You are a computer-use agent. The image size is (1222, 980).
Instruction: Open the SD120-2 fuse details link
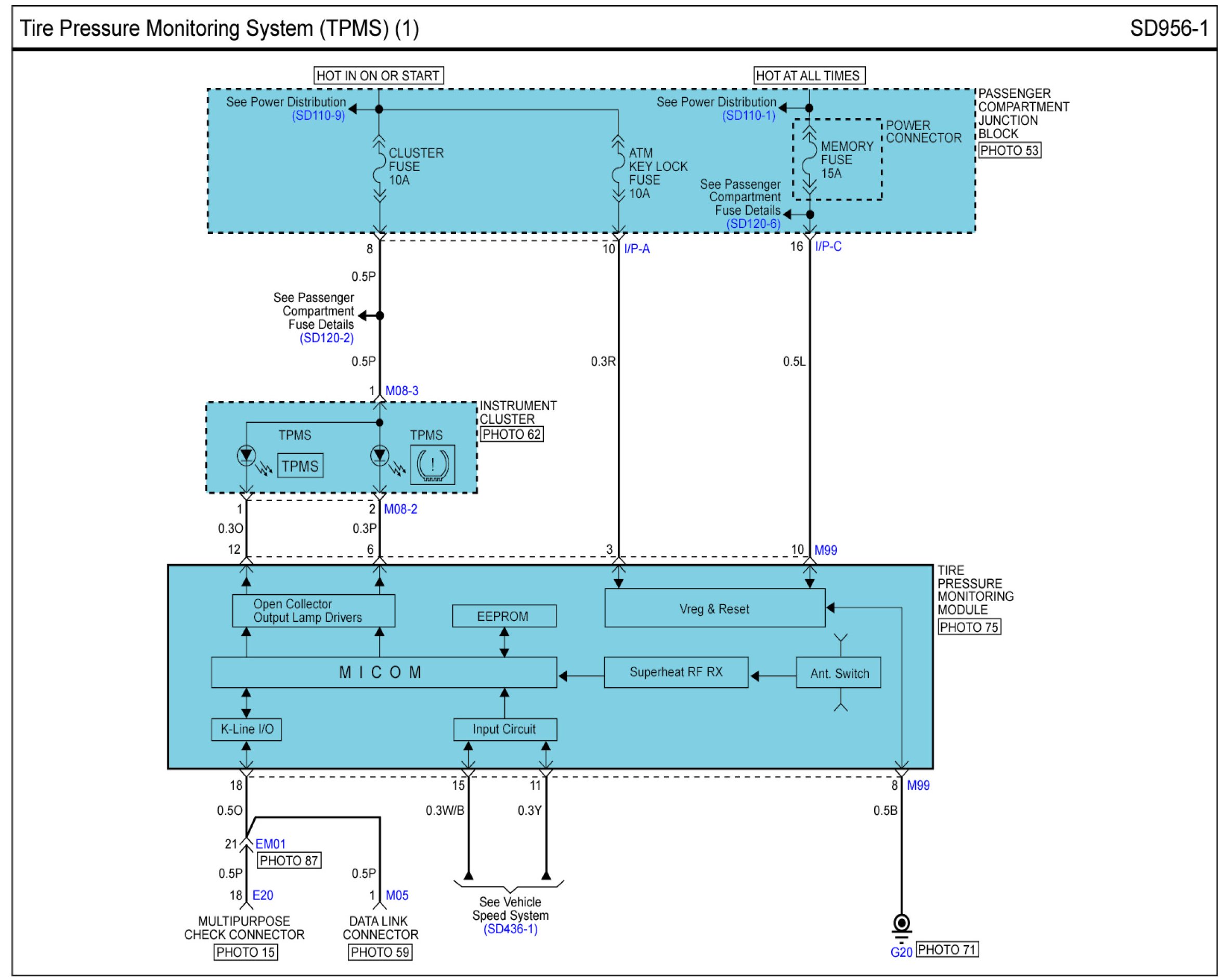[327, 338]
